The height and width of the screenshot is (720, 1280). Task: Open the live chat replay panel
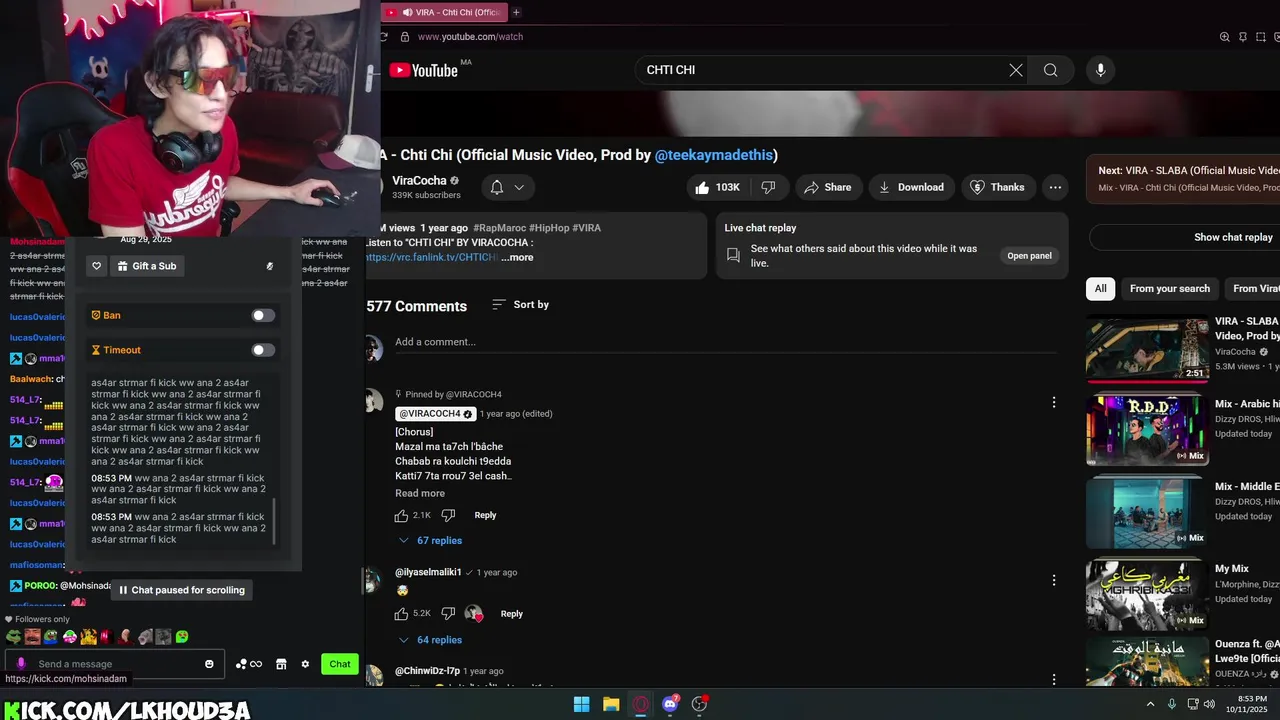coord(1029,256)
